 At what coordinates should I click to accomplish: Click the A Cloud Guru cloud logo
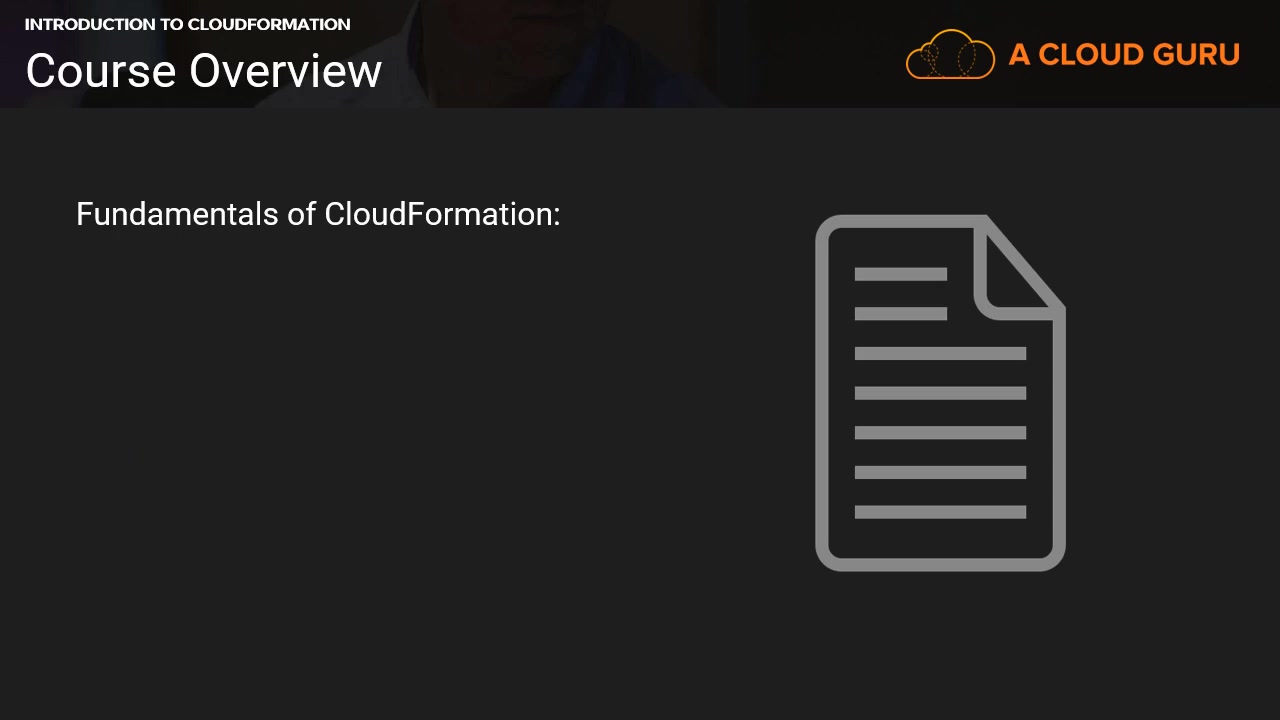[950, 54]
